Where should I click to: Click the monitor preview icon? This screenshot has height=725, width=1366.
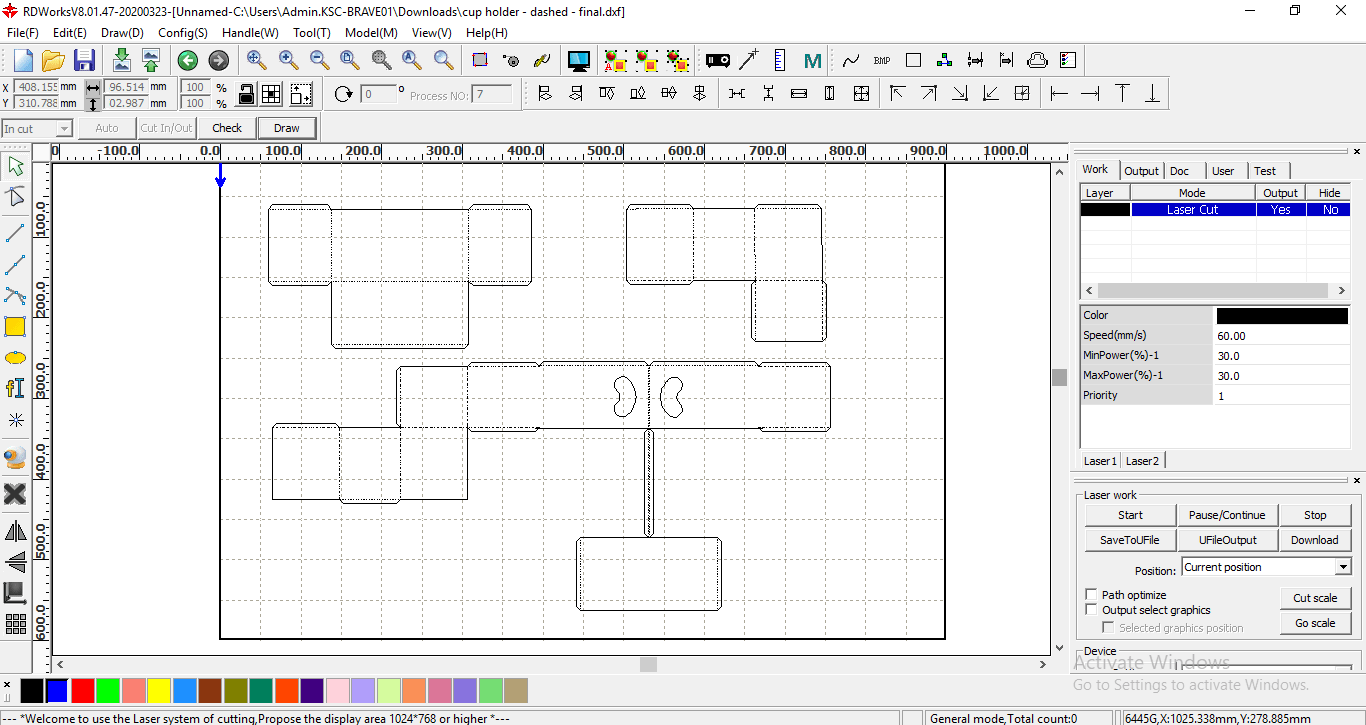click(578, 61)
